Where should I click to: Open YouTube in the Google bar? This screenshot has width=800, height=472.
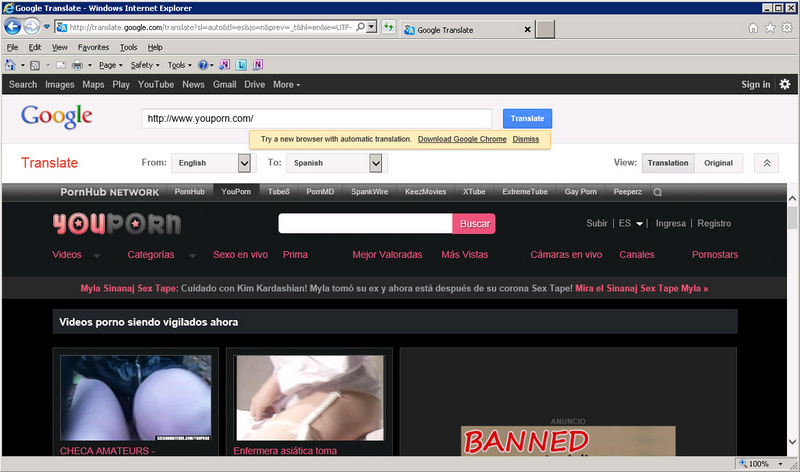(x=156, y=84)
